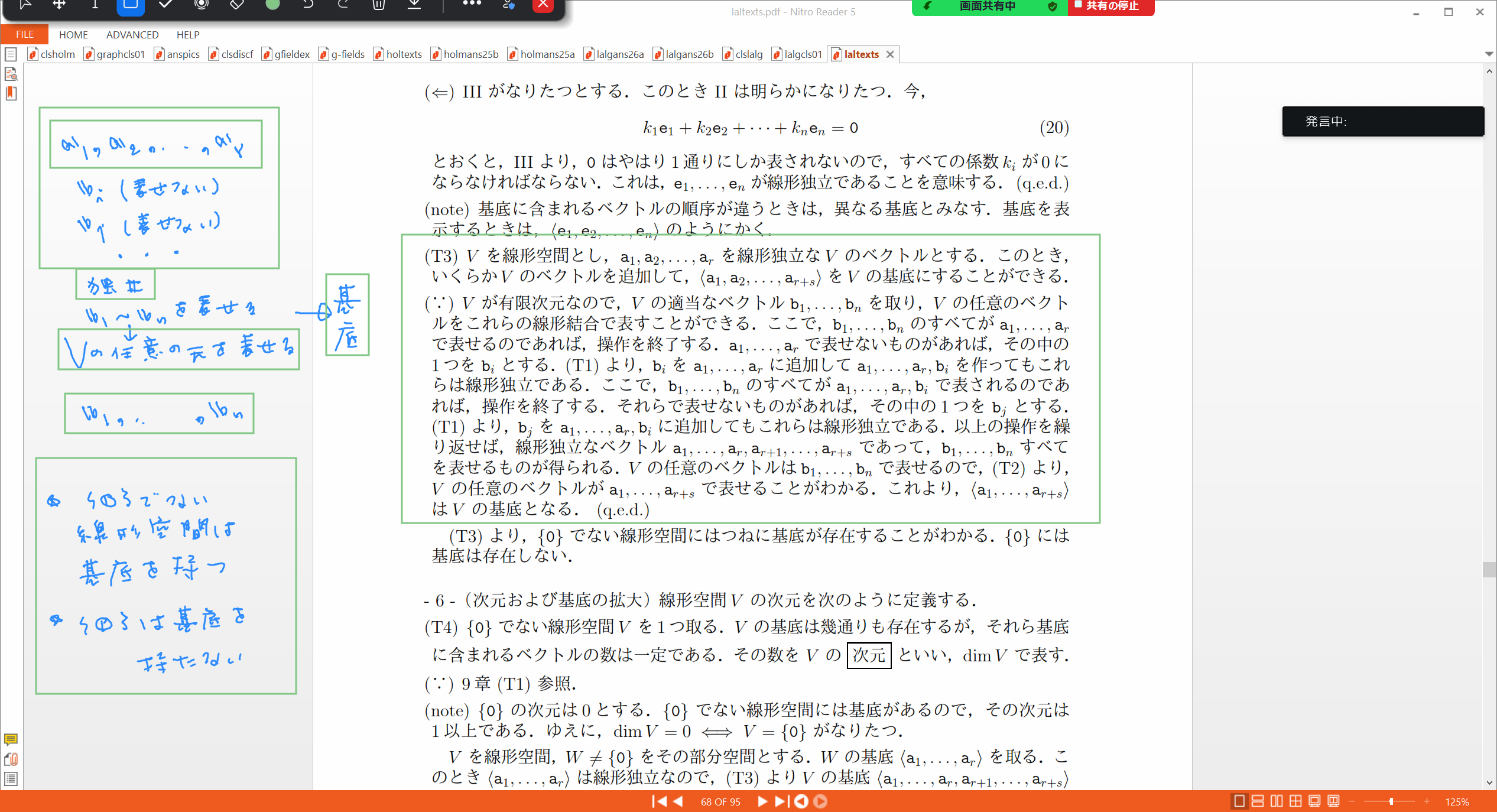Open the bottom list panel sidebar icon
Viewport: 1497px width, 812px height.
(11, 779)
